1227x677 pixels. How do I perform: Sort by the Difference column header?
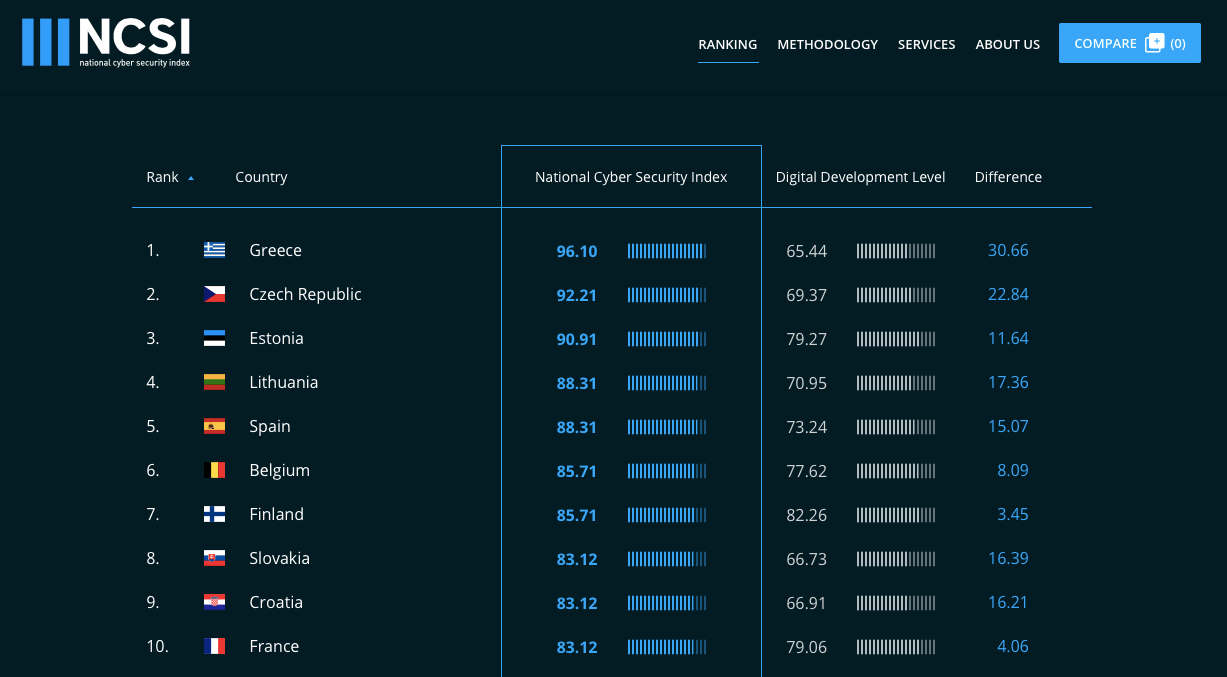click(x=1008, y=177)
